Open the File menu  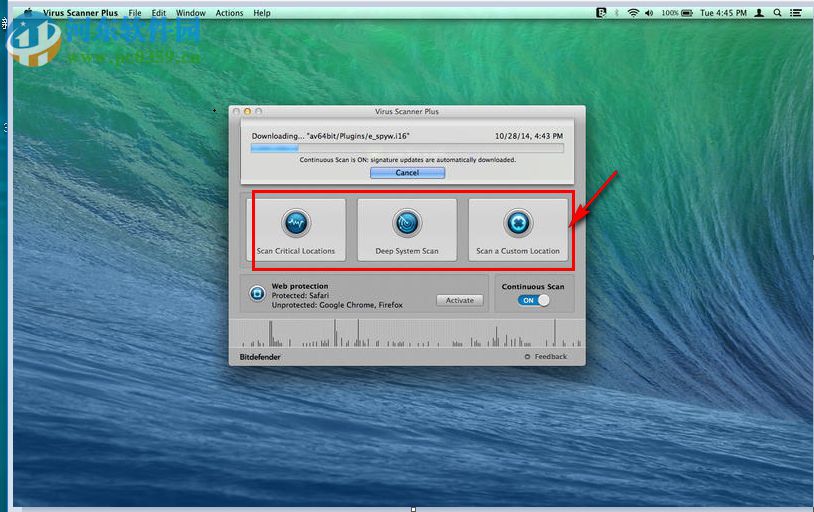point(135,12)
